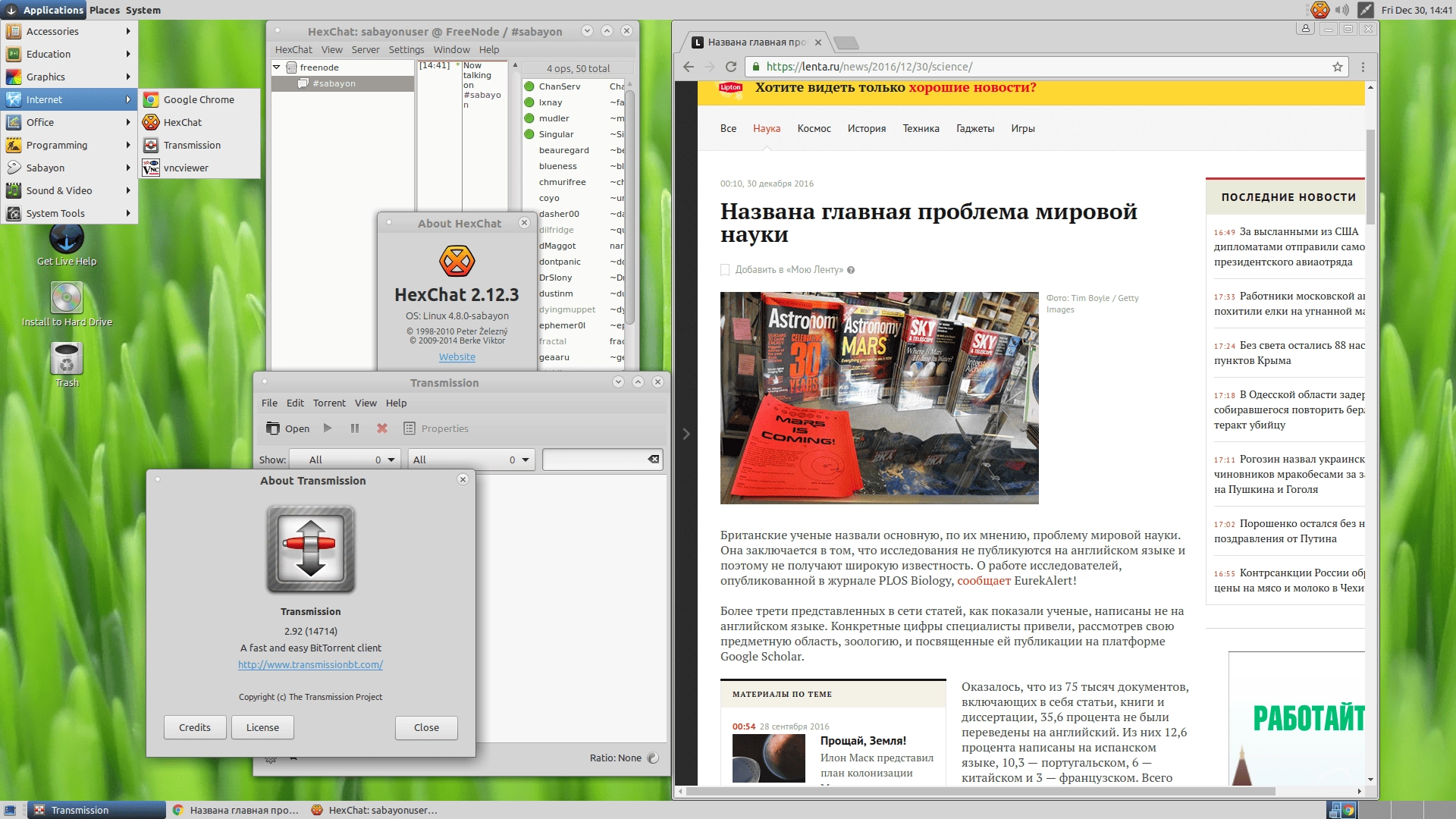Click the Pause torrent icon in Transmission
Image resolution: width=1456 pixels, height=819 pixels.
click(355, 428)
